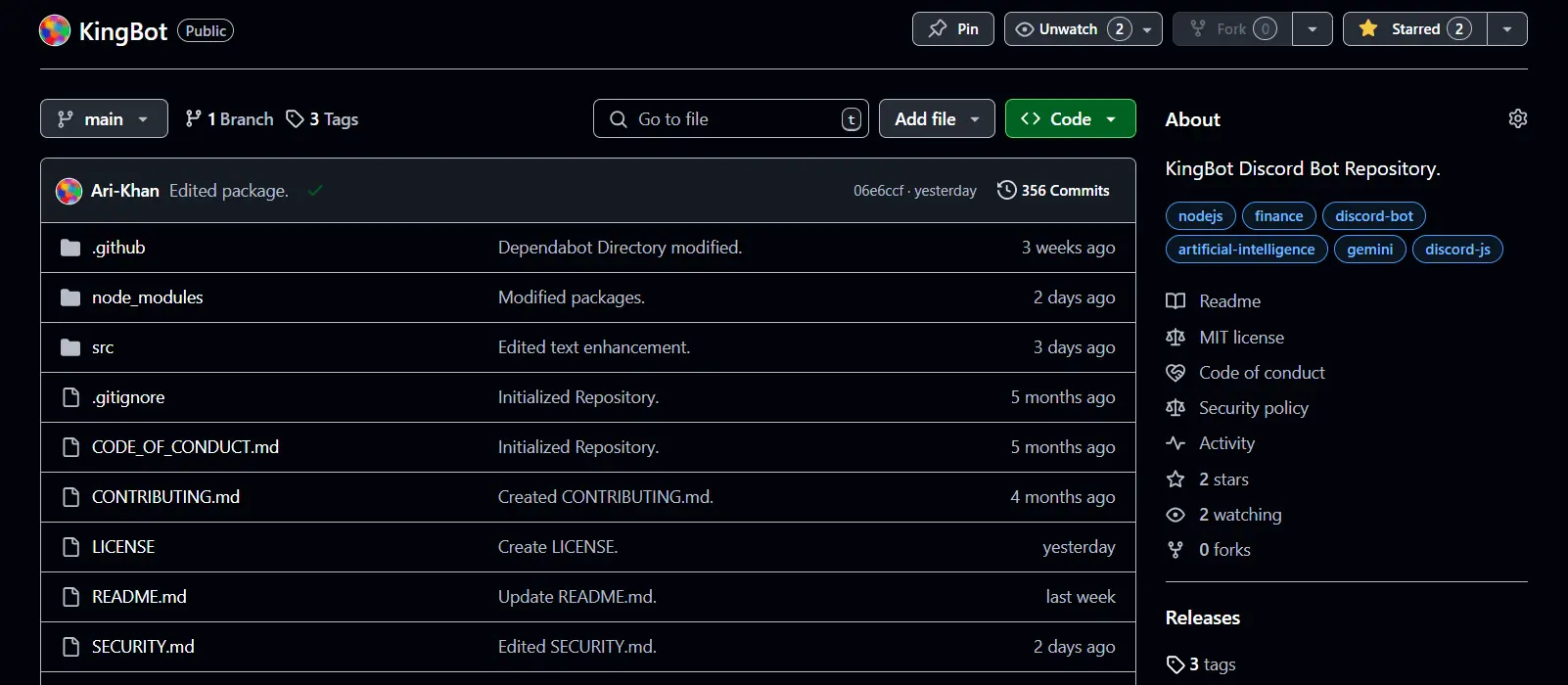Open the main branch selector dropdown
Viewport: 1568px width, 685px height.
pos(104,118)
